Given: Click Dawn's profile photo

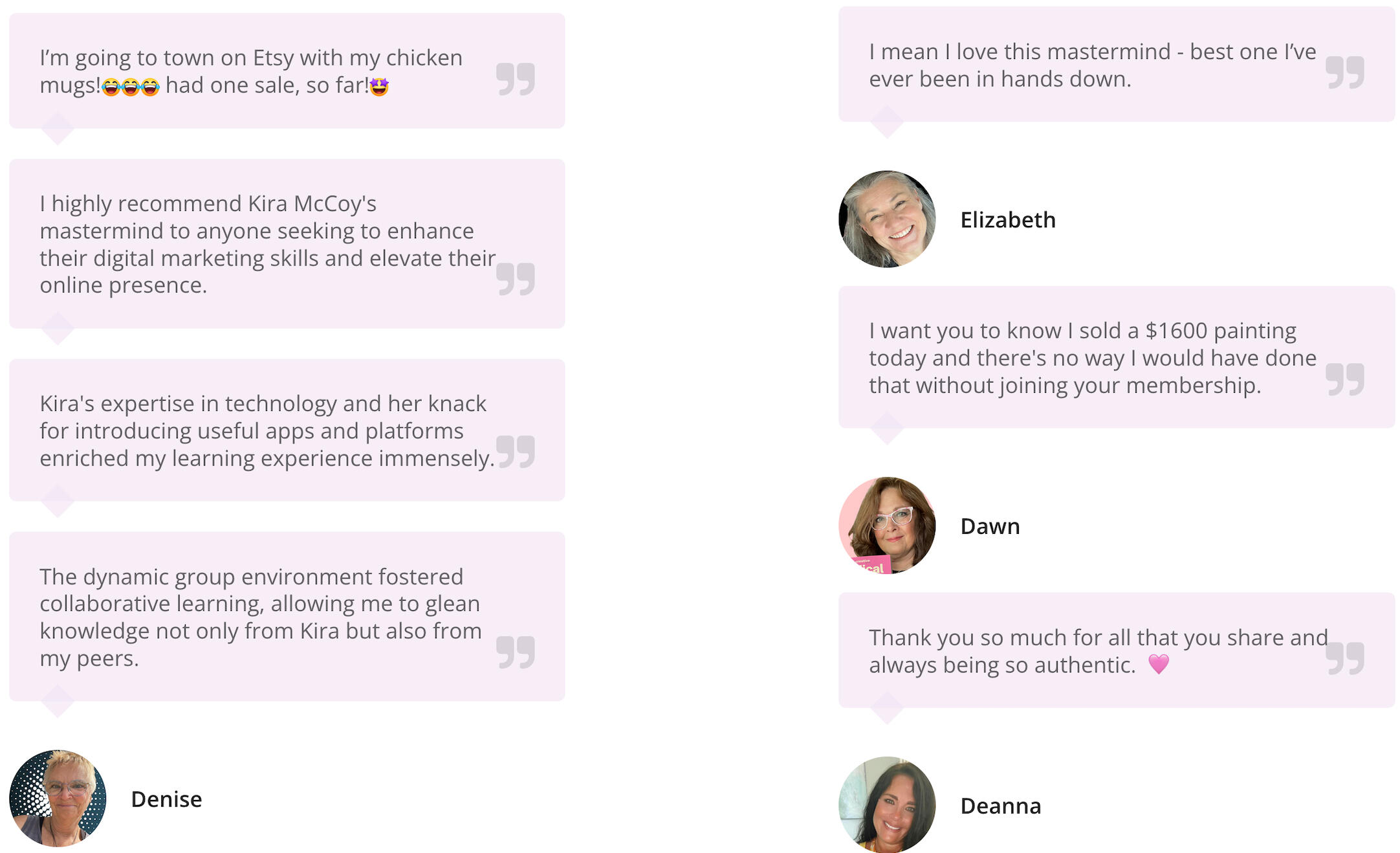Looking at the screenshot, I should [887, 526].
